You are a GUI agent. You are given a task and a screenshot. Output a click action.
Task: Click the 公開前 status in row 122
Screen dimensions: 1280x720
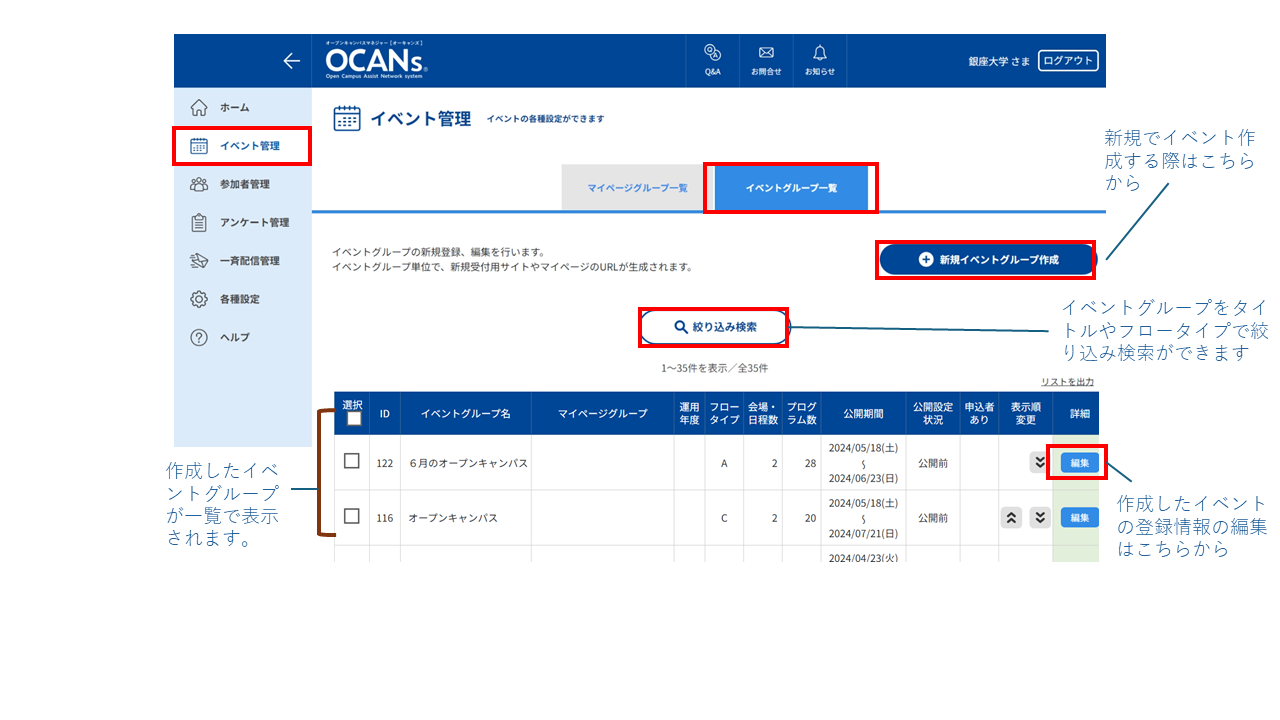[932, 463]
